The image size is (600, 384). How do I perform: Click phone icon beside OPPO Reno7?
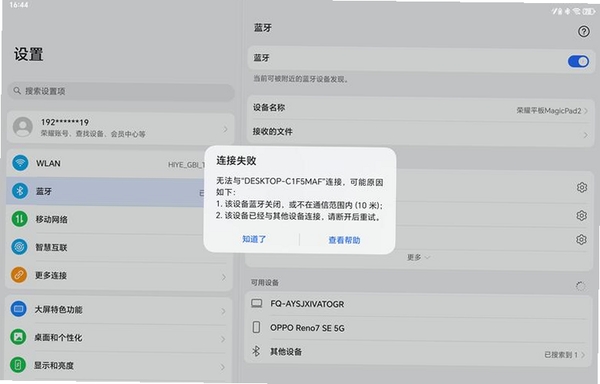[x=256, y=327]
